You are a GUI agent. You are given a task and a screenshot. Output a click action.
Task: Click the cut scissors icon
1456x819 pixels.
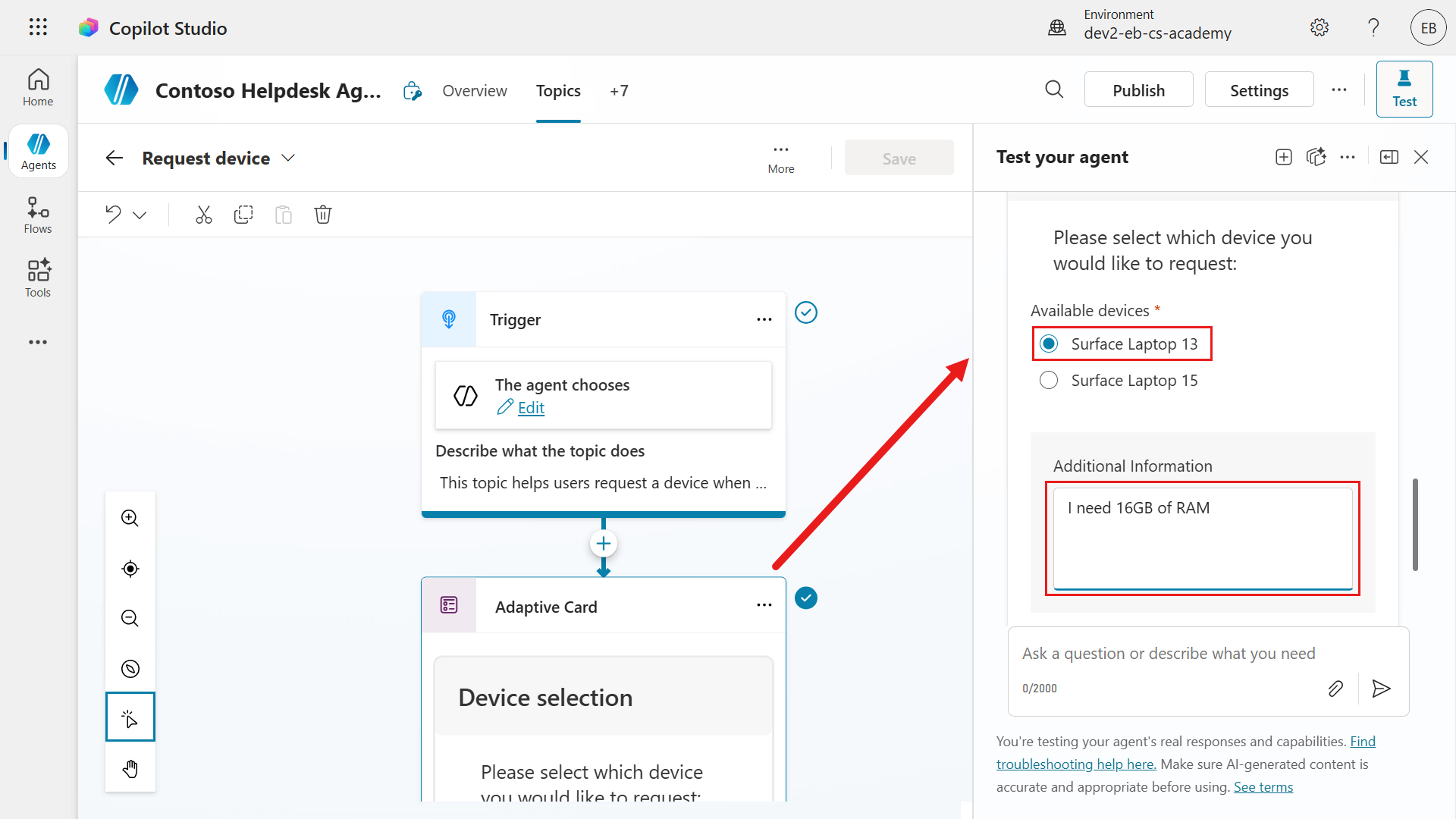coord(203,215)
